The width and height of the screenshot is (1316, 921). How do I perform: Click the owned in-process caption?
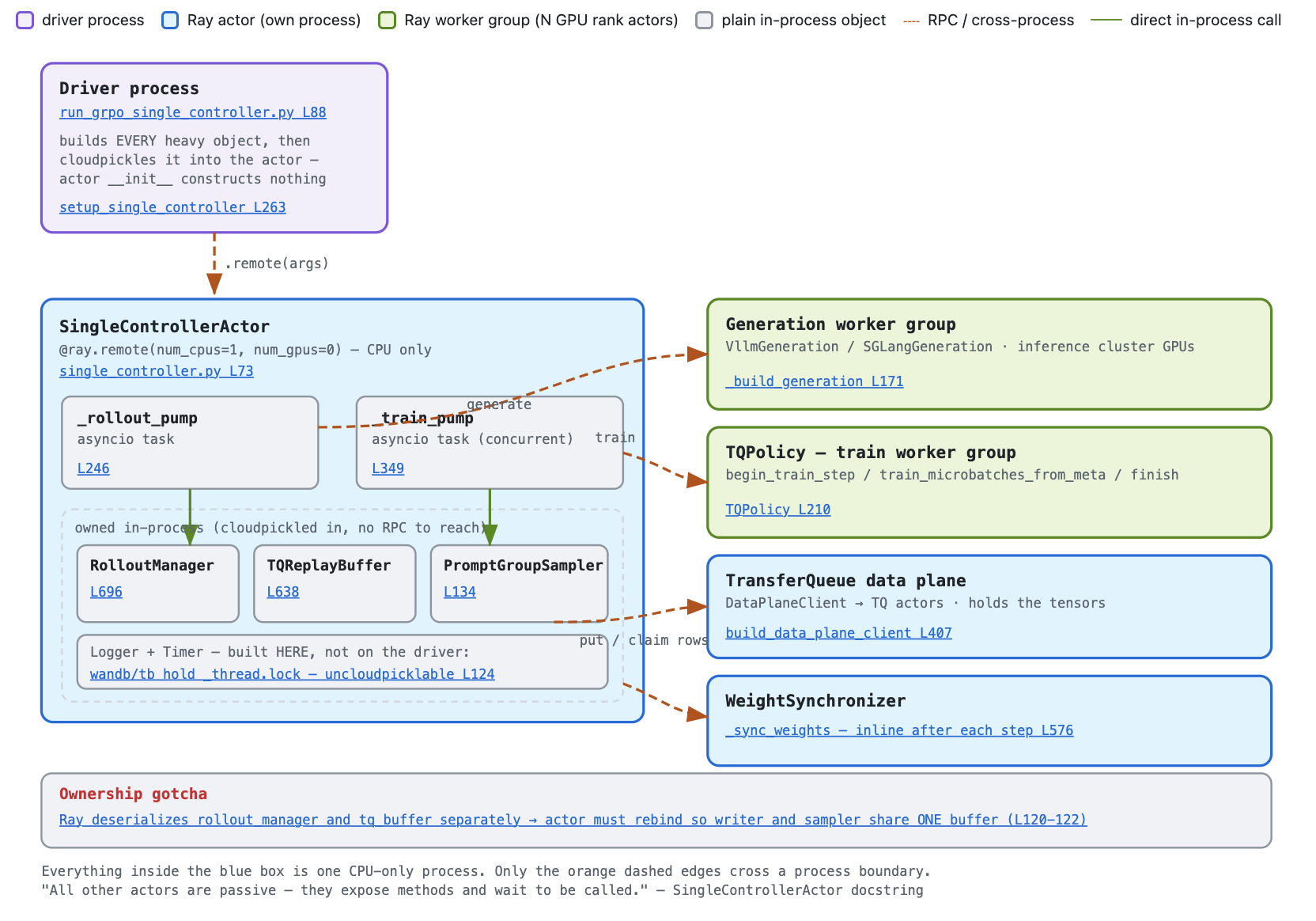(280, 528)
